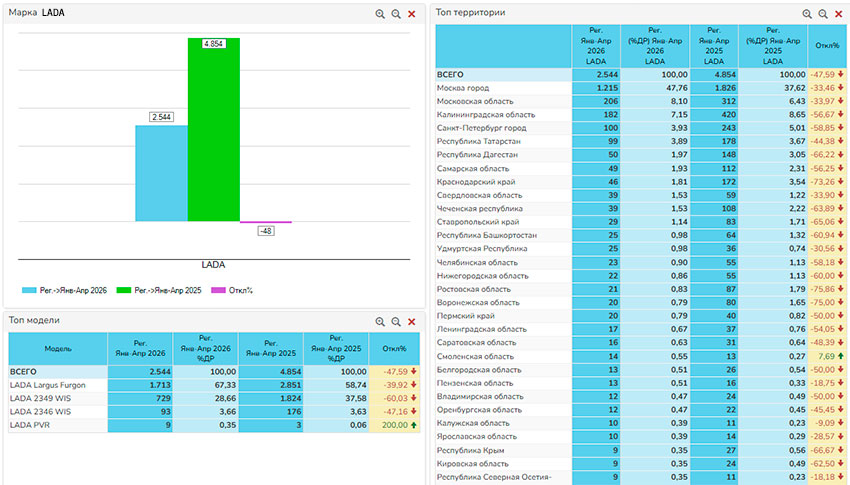Select LADA PVR model row
The width and height of the screenshot is (850, 485).
click(214, 425)
